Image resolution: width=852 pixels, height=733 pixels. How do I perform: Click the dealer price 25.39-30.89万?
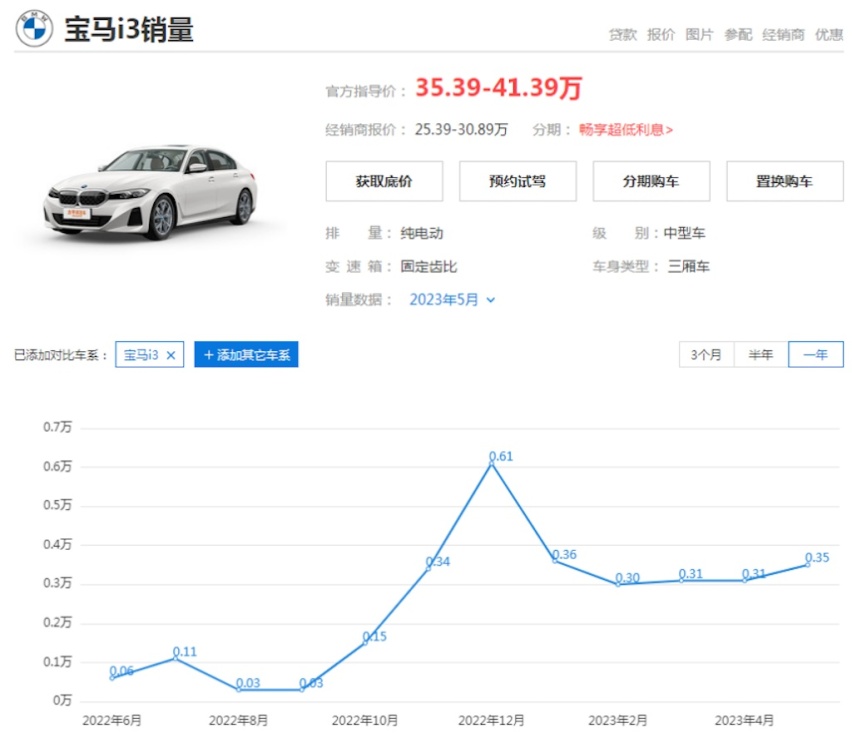[x=461, y=130]
